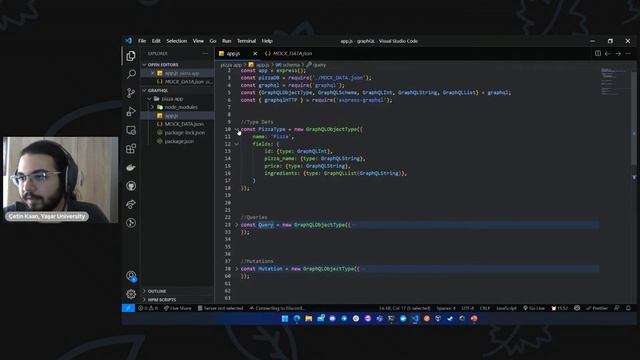This screenshot has width=640, height=360.
Task: Open the Extensions view
Action: [131, 149]
